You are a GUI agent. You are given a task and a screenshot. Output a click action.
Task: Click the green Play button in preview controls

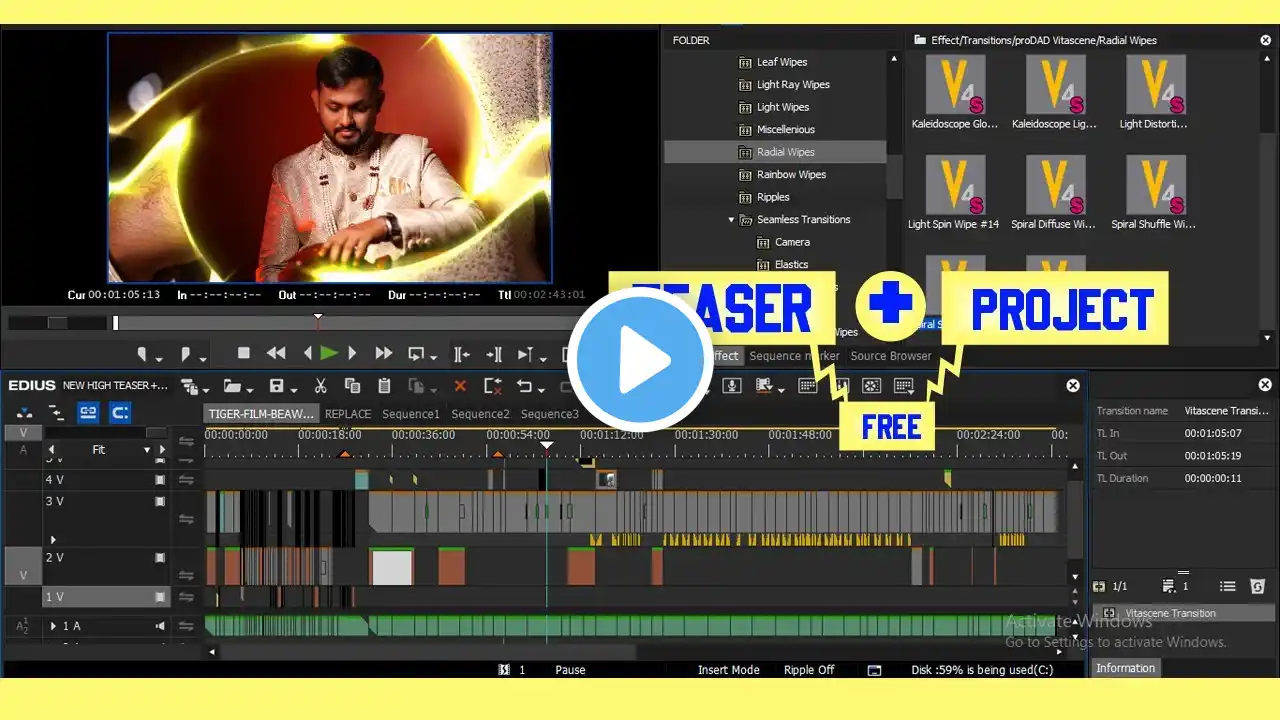328,353
